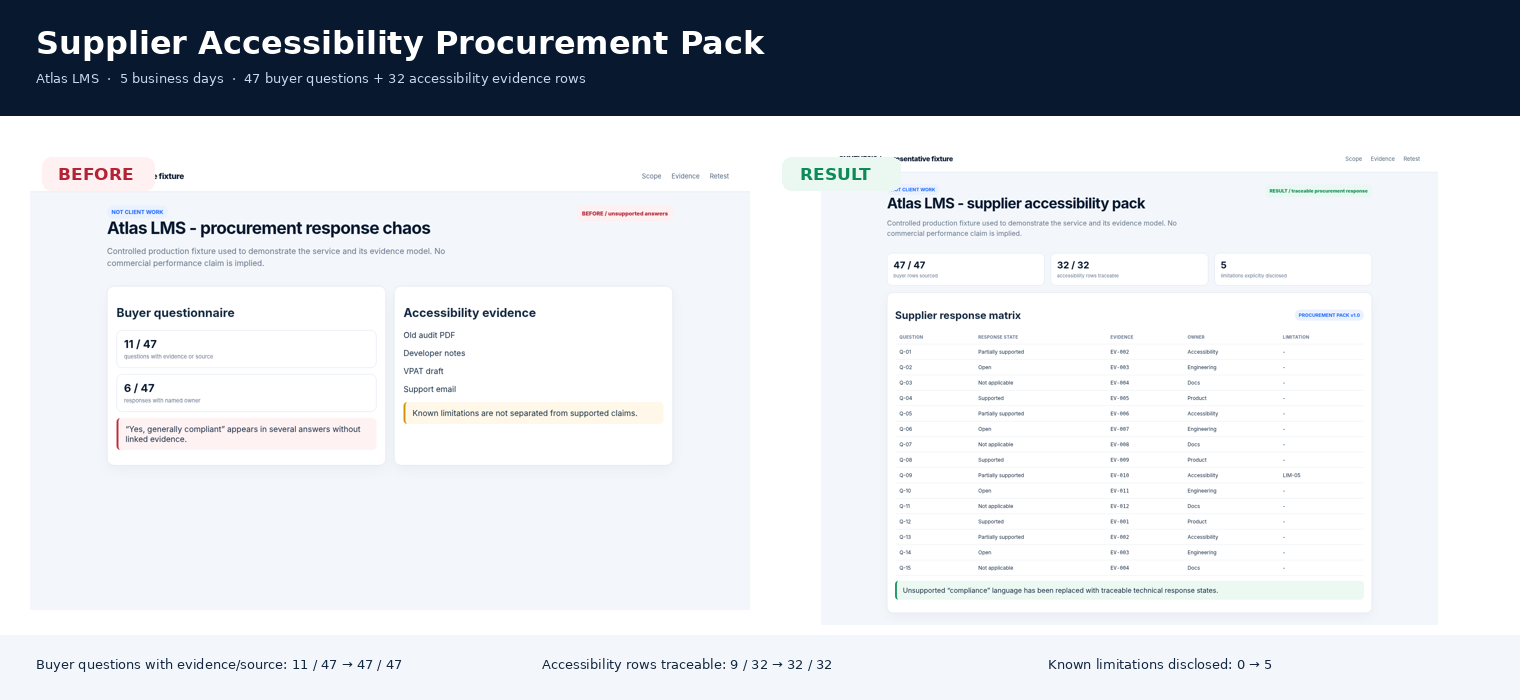Screen dimensions: 1520x700
Task: Select 'Not applicable' in row Q-03
Action: click(x=995, y=383)
